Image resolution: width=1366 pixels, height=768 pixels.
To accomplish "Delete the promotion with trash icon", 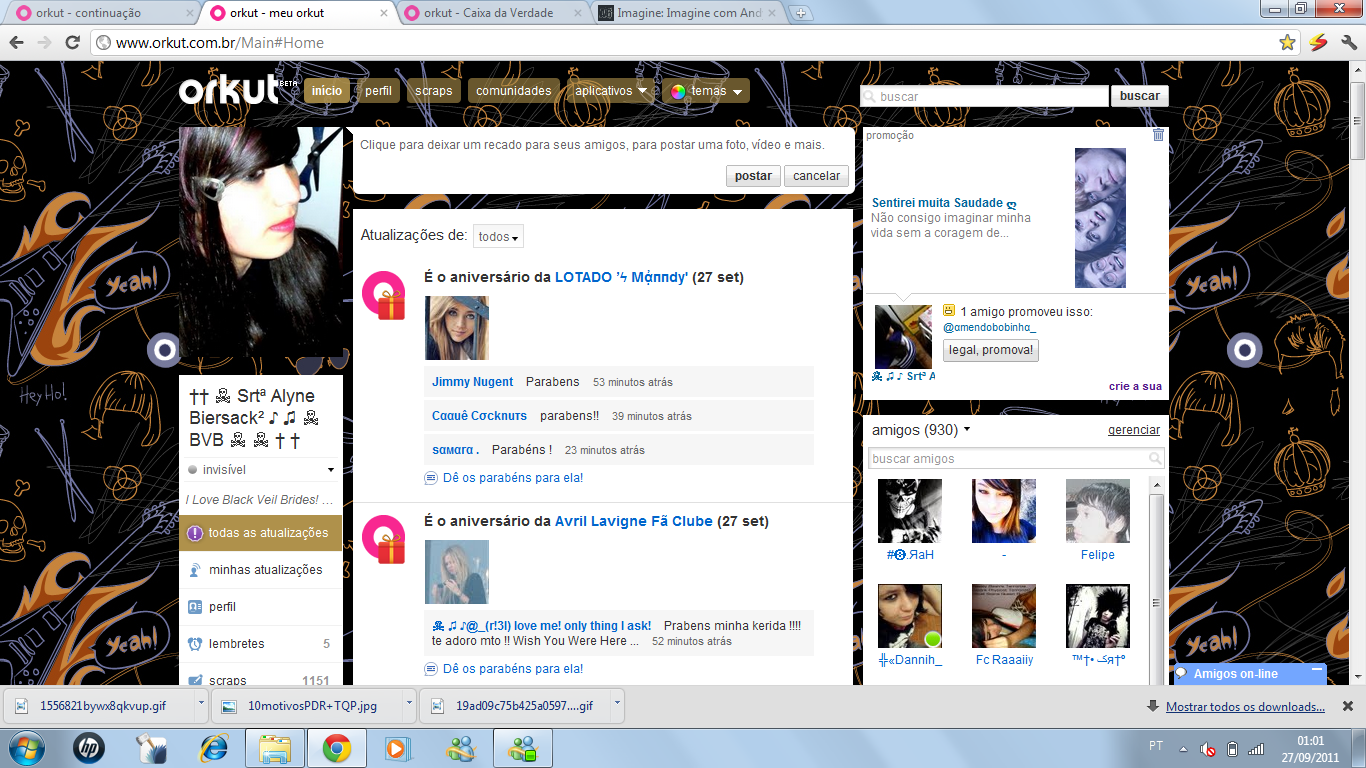I will point(1158,135).
